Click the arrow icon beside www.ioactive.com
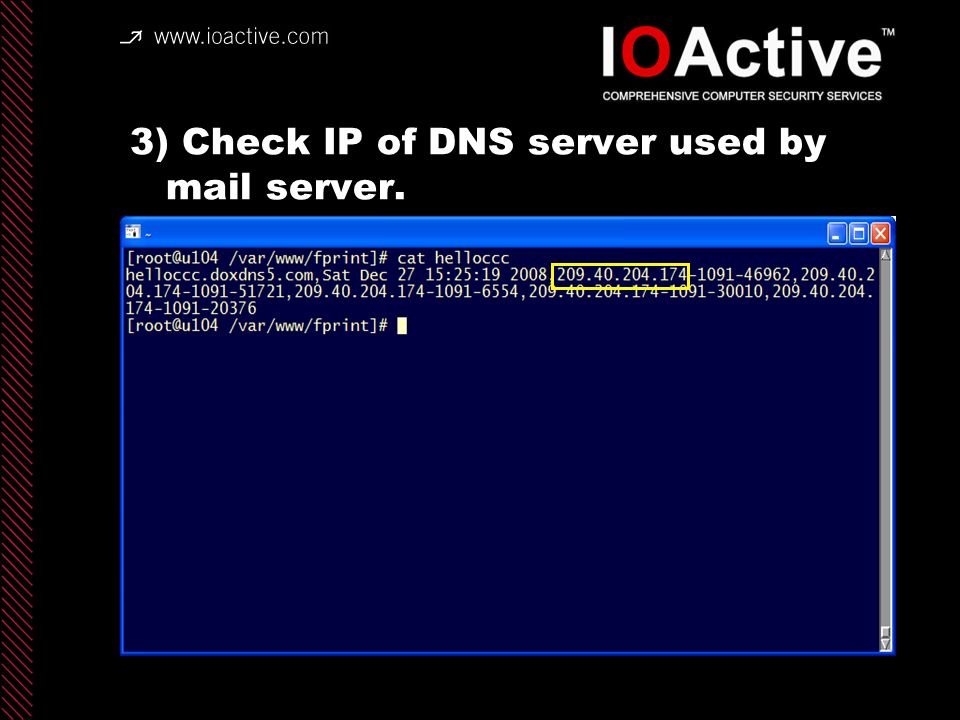Screen dimensions: 960x720 131,38
